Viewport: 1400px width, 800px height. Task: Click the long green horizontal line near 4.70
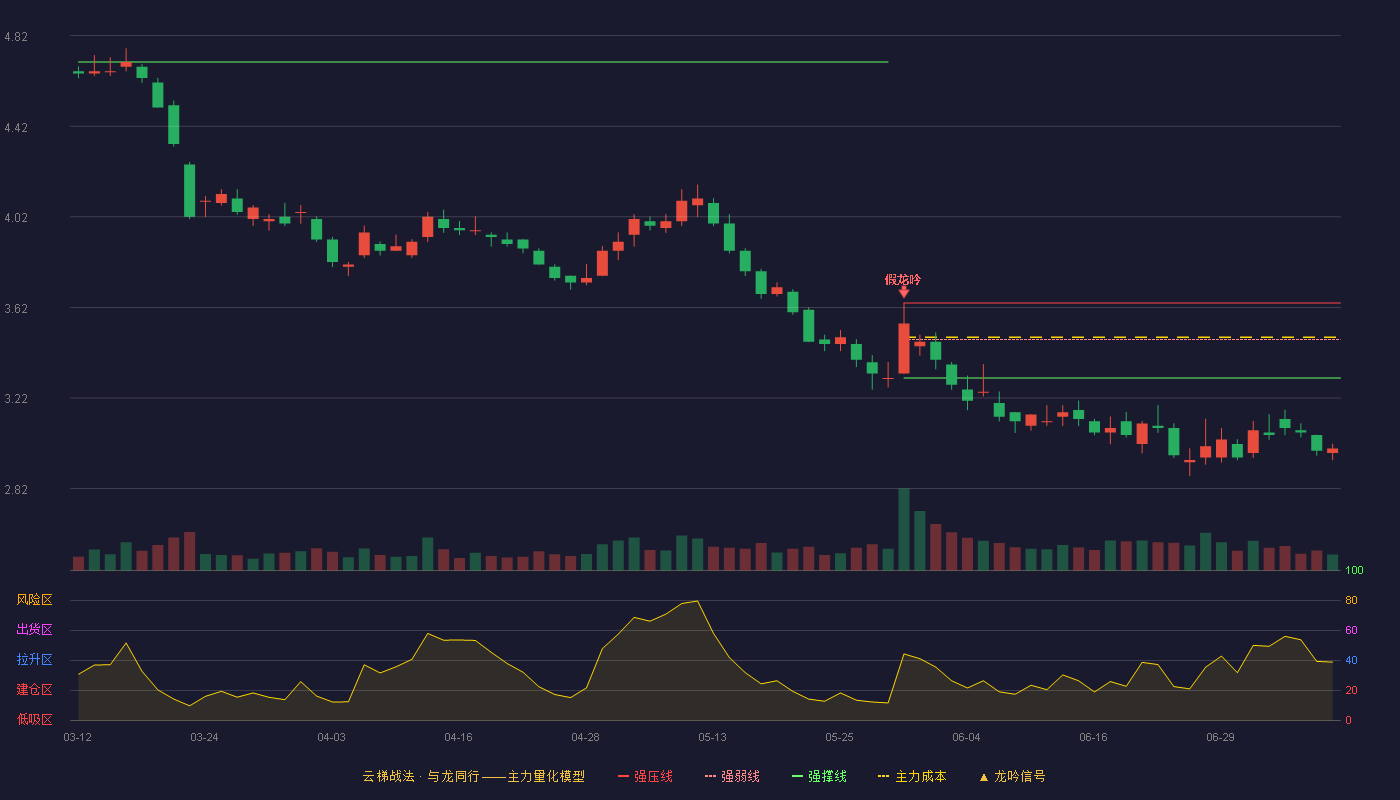point(483,62)
